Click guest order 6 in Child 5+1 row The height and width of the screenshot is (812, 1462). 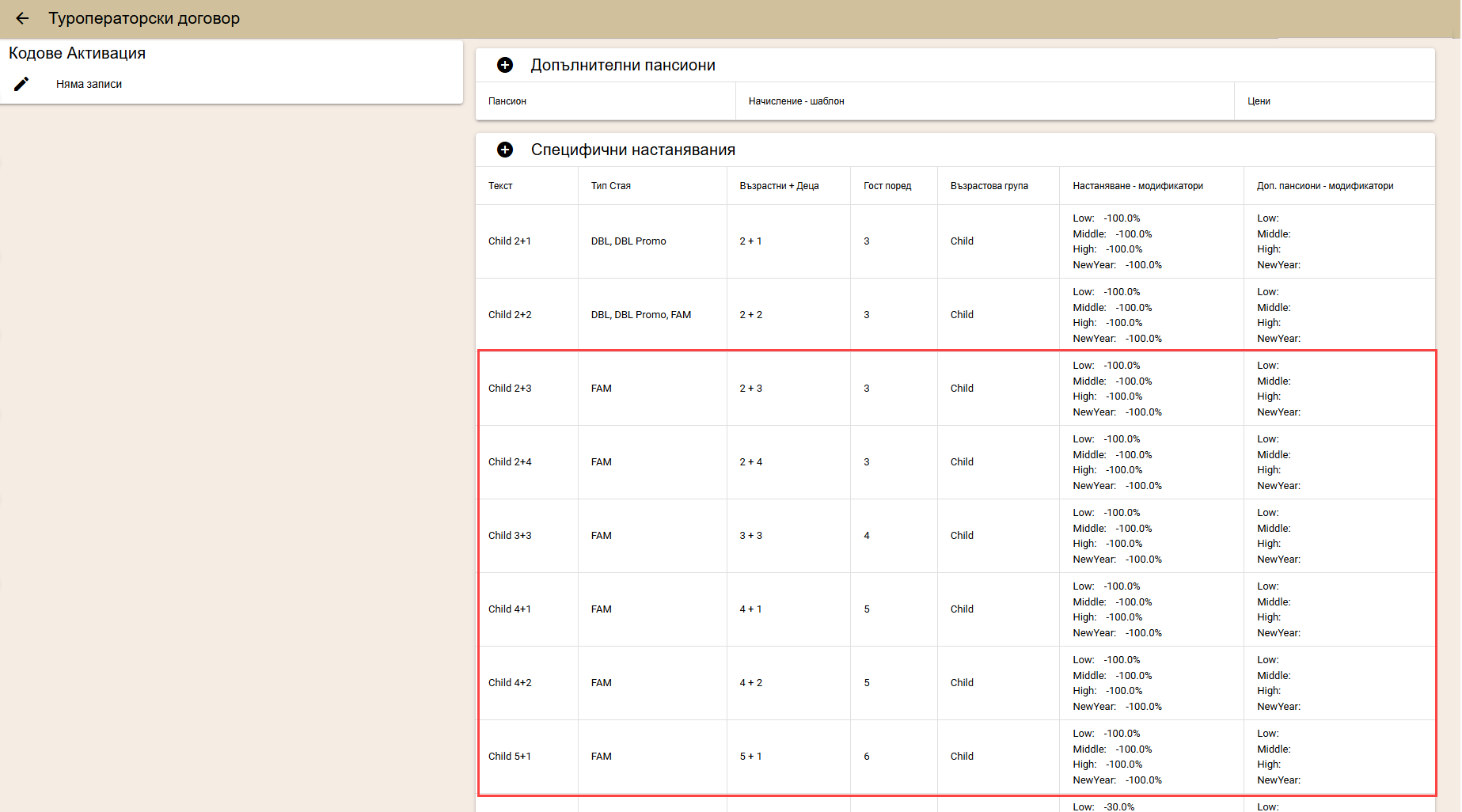[x=867, y=757]
